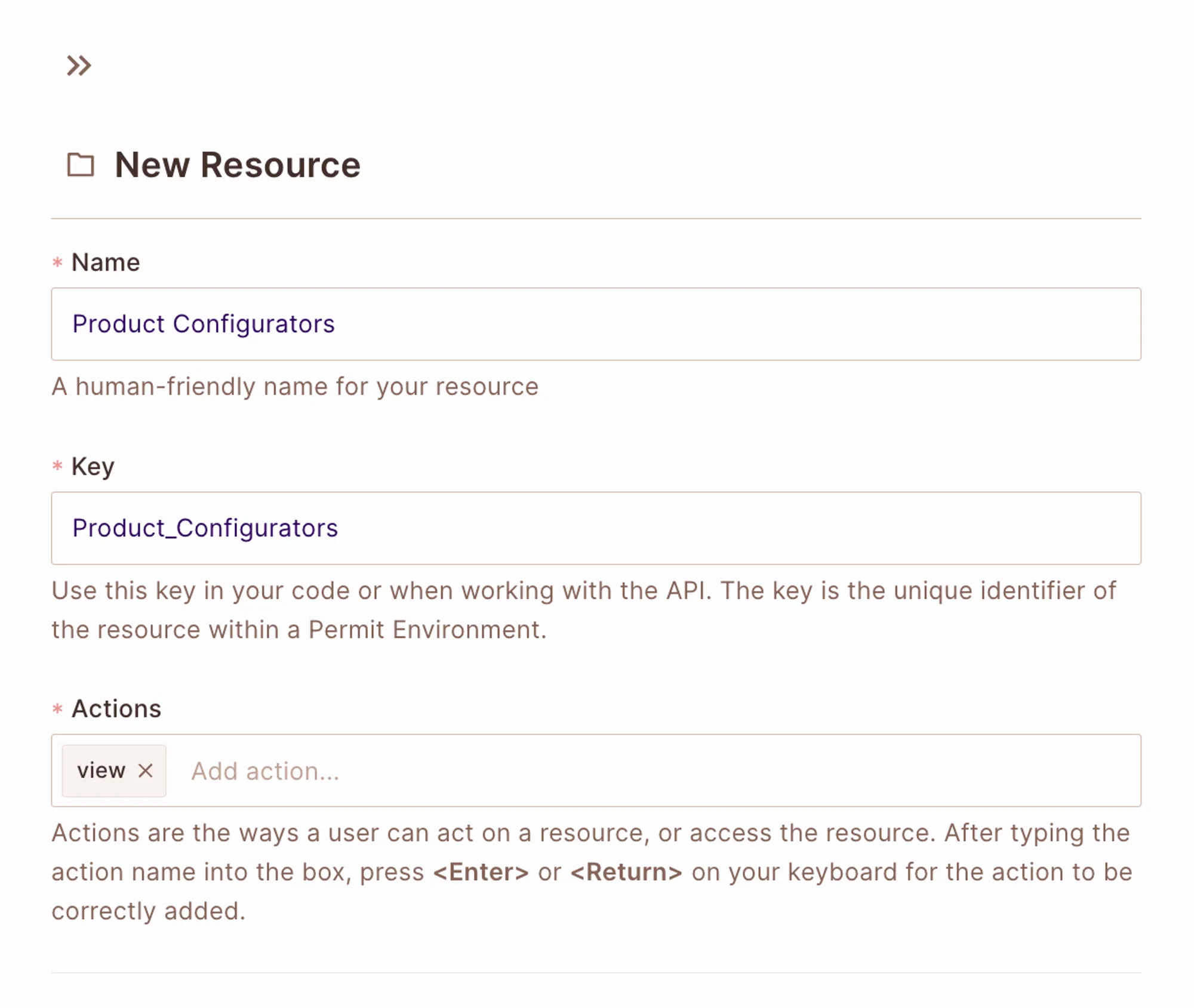Click the folder icon beside New Resource

[x=81, y=165]
